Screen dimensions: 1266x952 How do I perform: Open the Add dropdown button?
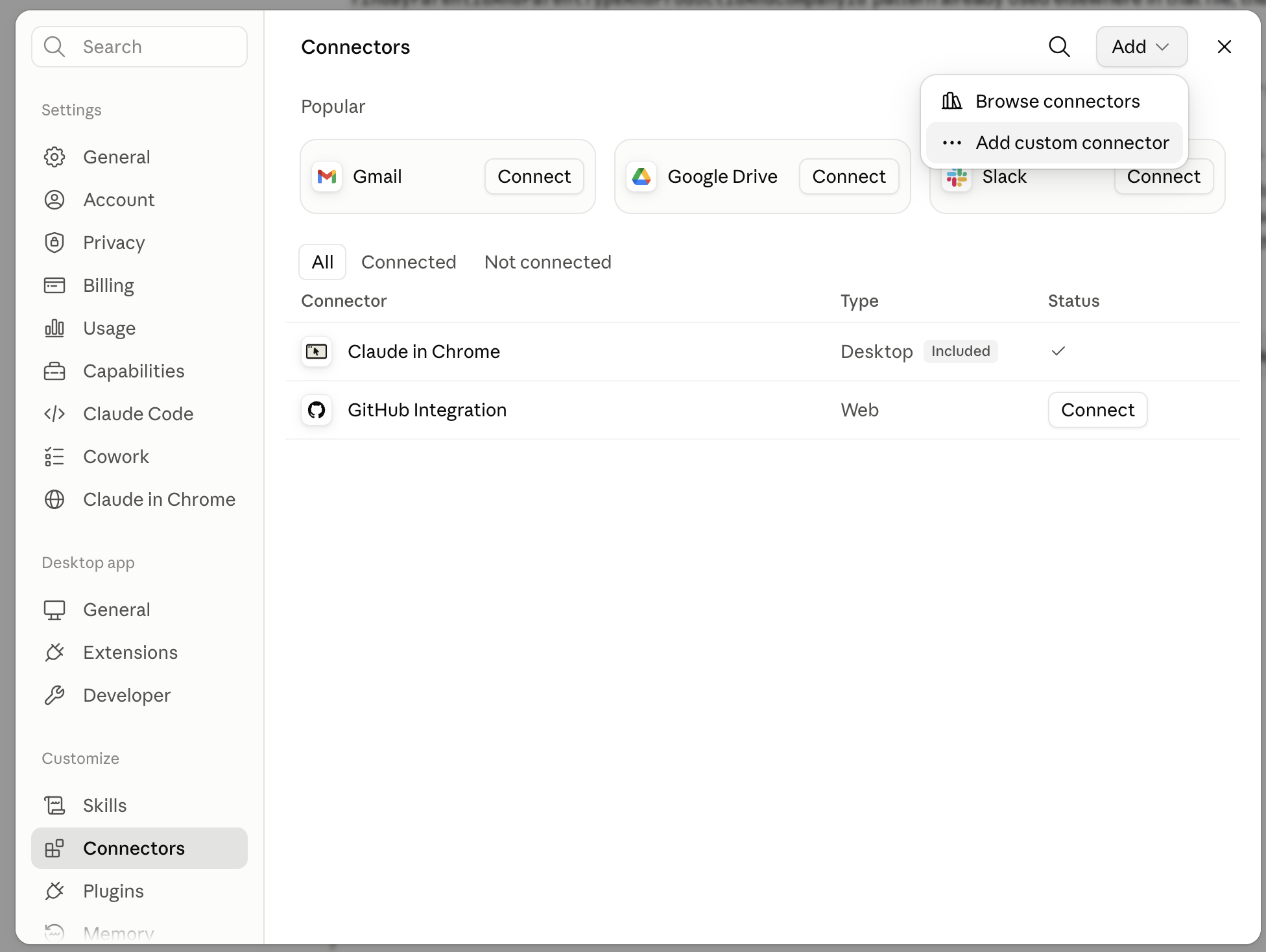(1141, 47)
